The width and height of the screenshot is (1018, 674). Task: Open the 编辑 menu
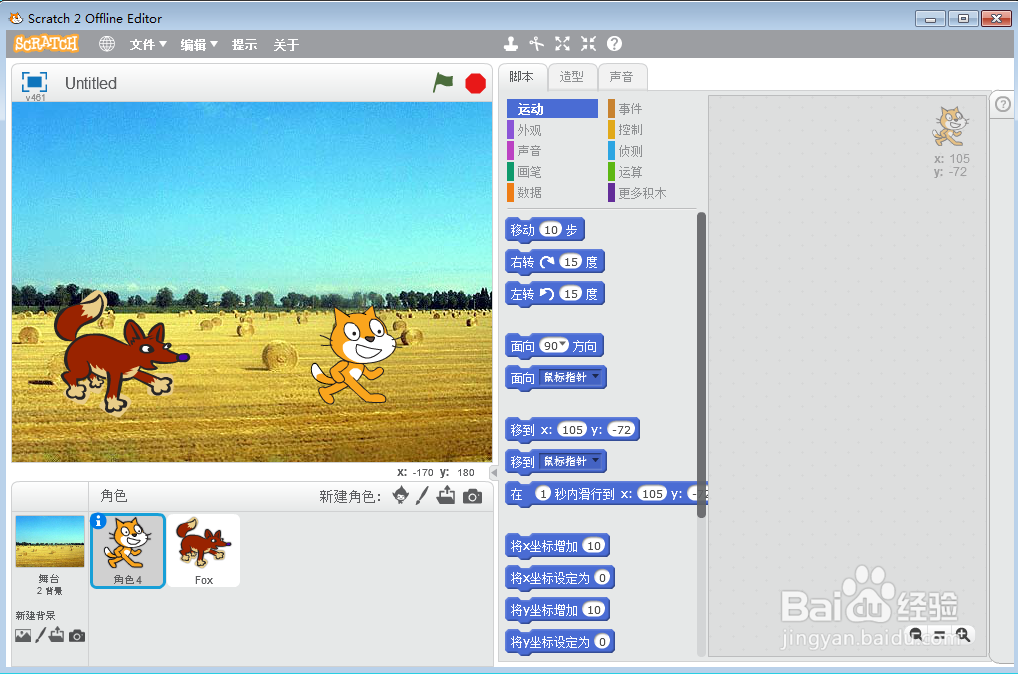(199, 44)
